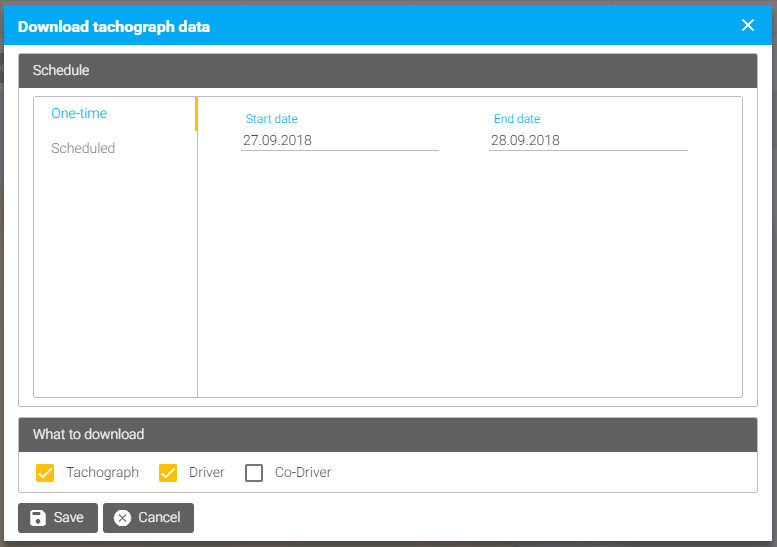
Task: Click the Start date label
Action: coord(272,119)
